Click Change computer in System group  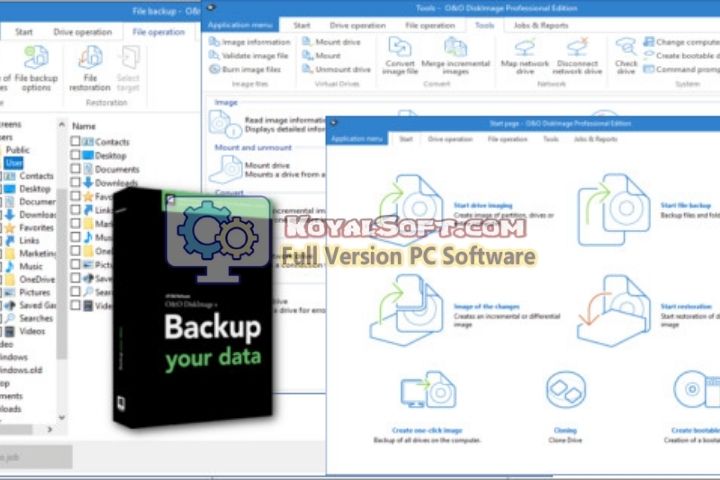[681, 42]
